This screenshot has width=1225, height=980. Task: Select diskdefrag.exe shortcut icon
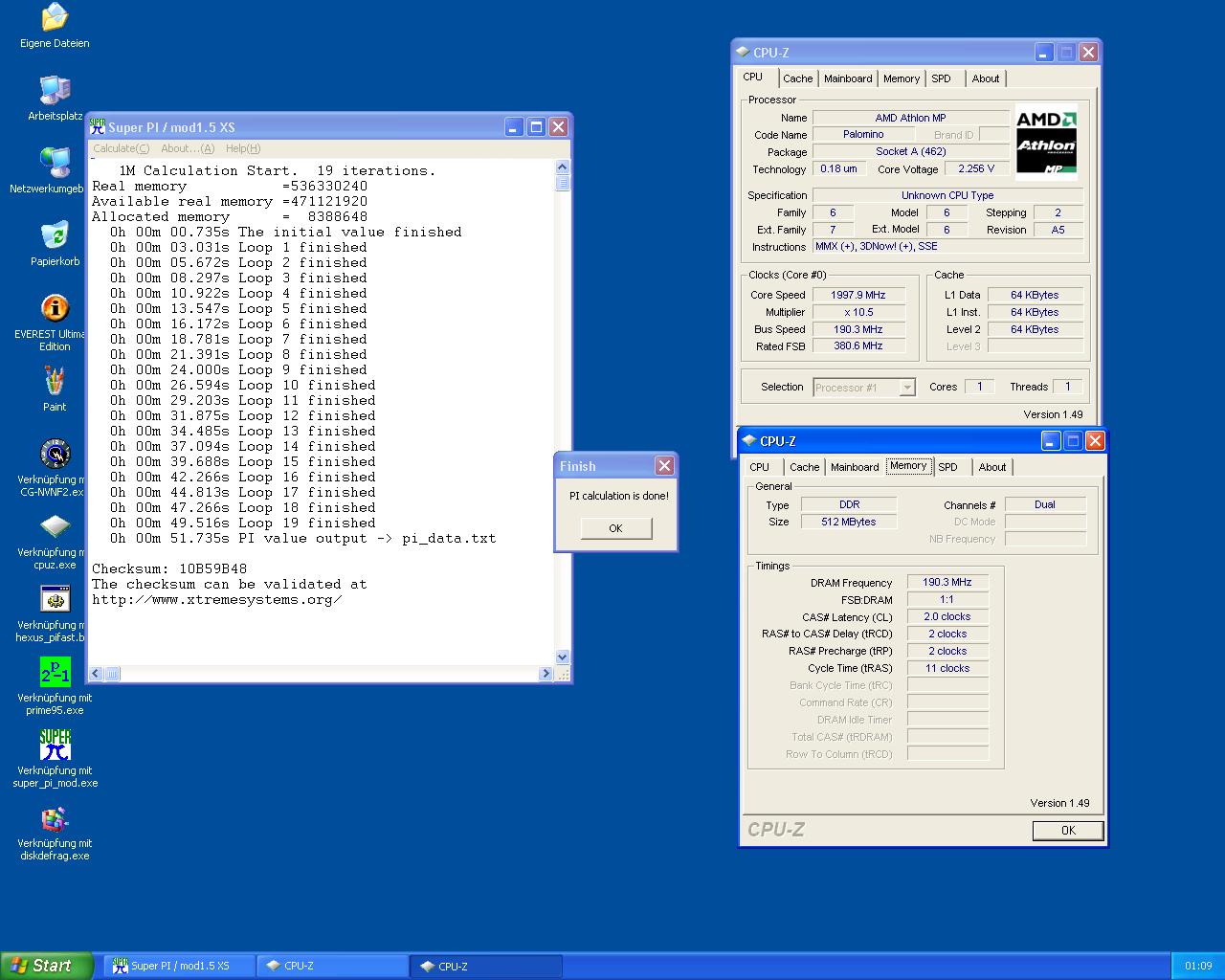click(x=55, y=817)
